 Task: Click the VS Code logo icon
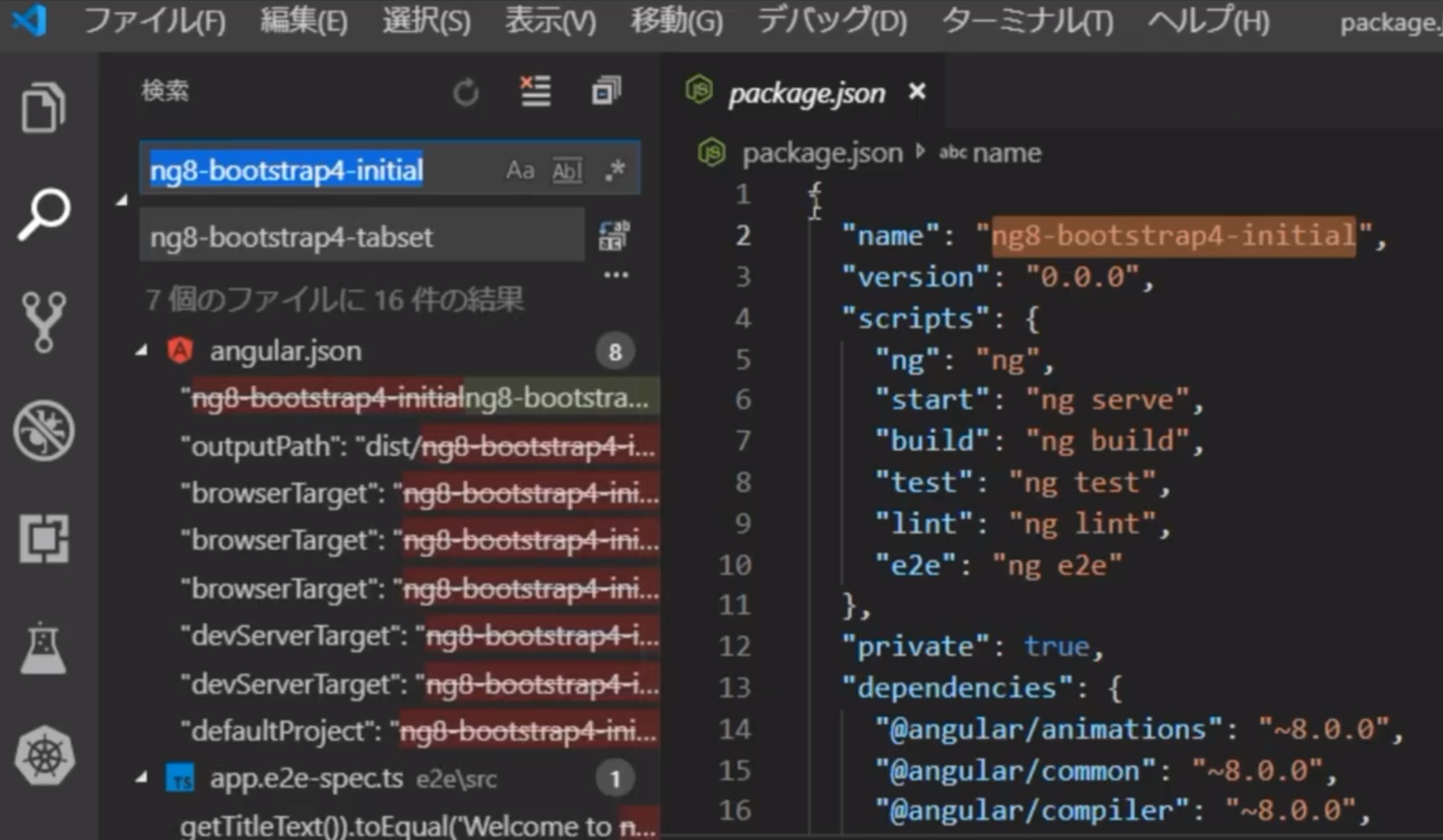tap(29, 20)
